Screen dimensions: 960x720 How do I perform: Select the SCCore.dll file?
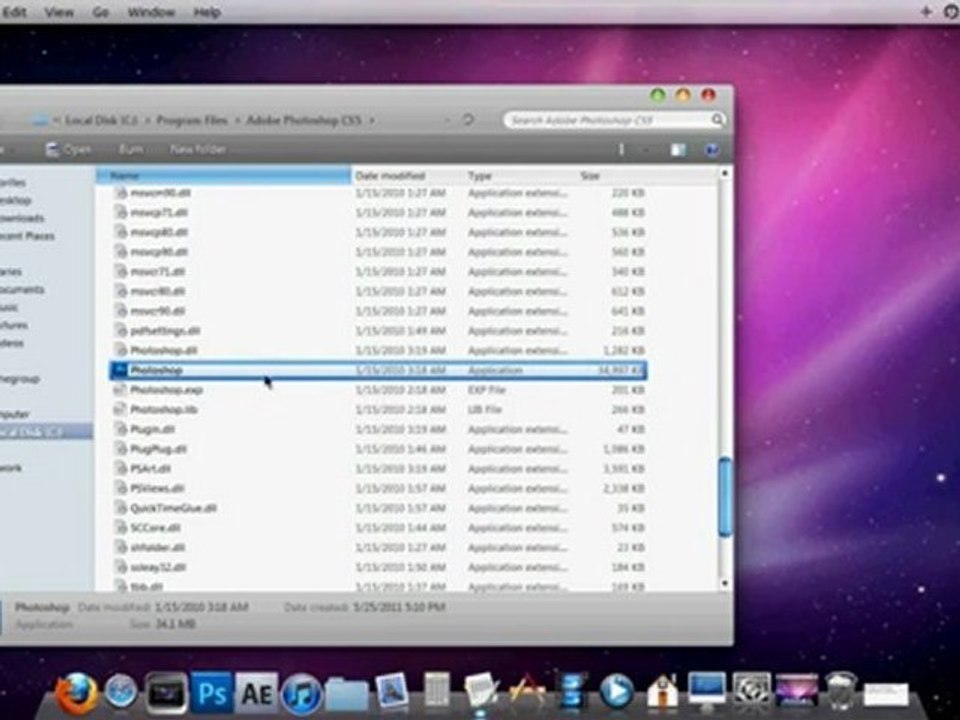378,527
